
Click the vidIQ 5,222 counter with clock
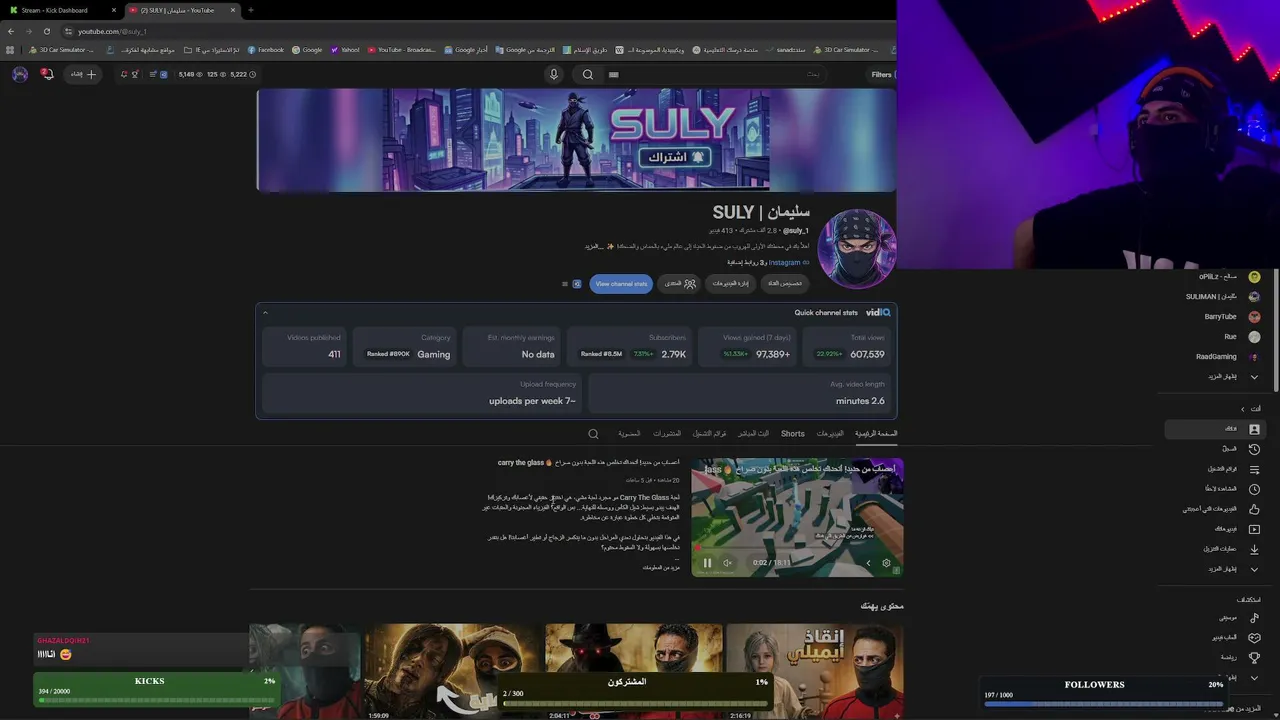point(243,74)
